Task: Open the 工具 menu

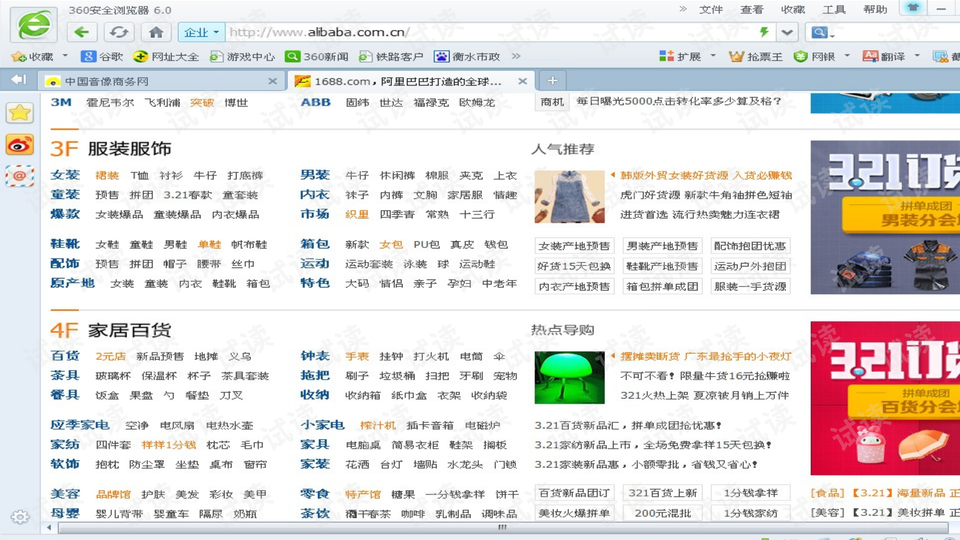Action: point(833,10)
